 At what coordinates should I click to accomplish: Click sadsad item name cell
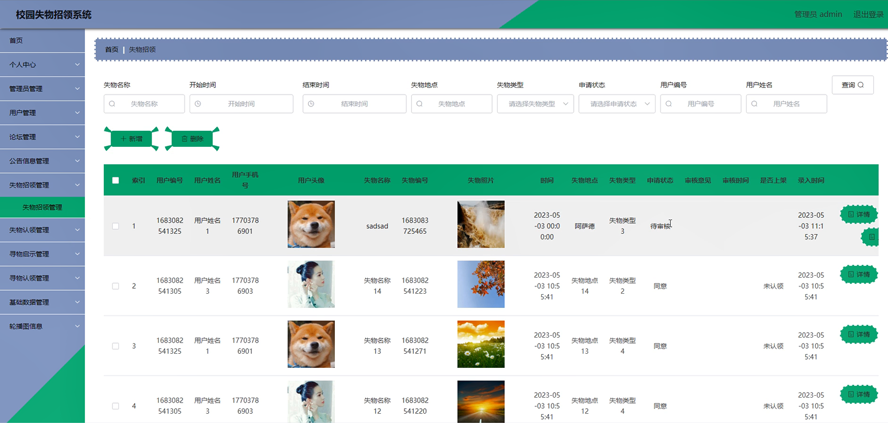pyautogui.click(x=377, y=226)
